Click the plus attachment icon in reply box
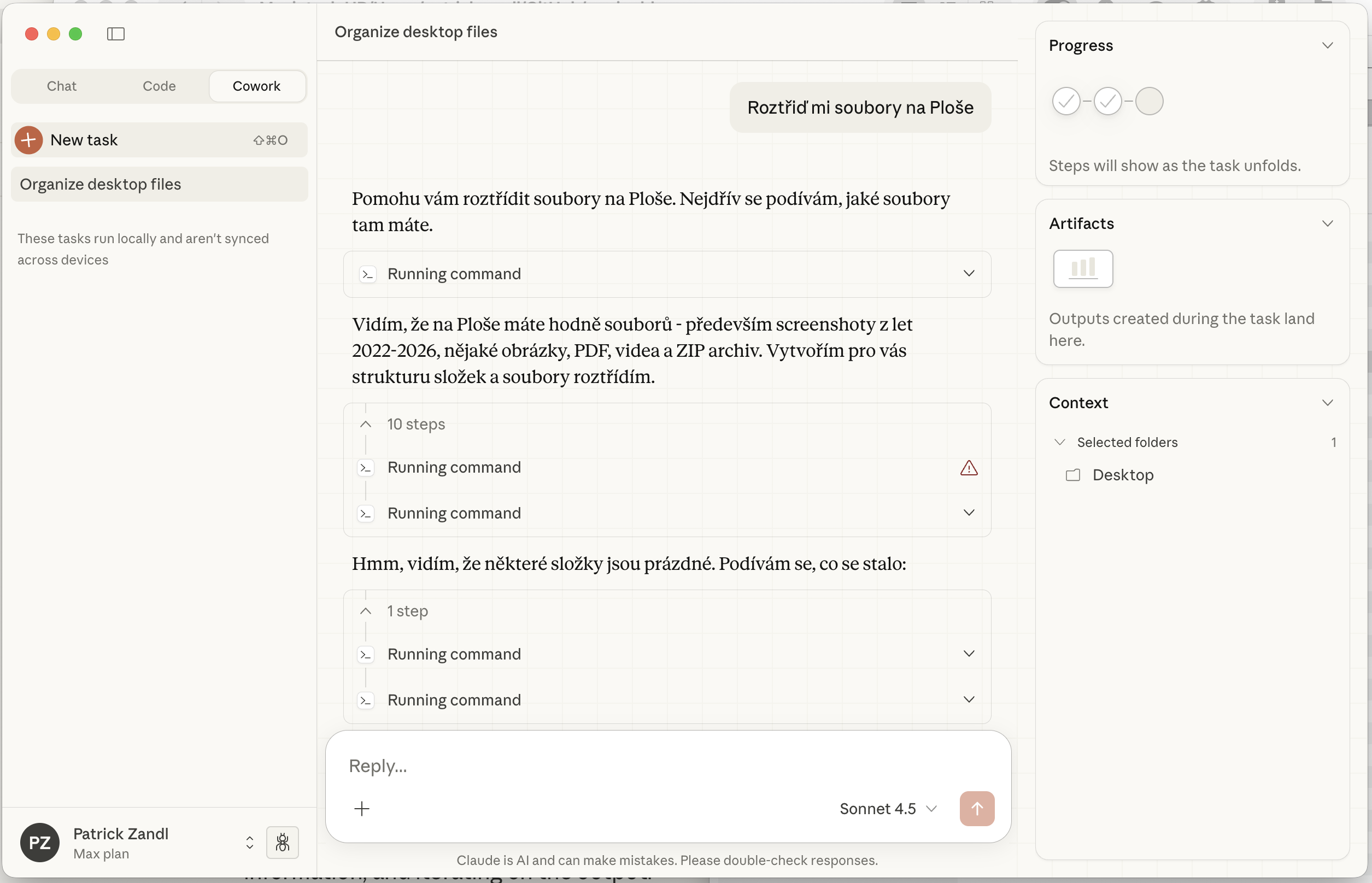This screenshot has width=1372, height=883. point(361,809)
